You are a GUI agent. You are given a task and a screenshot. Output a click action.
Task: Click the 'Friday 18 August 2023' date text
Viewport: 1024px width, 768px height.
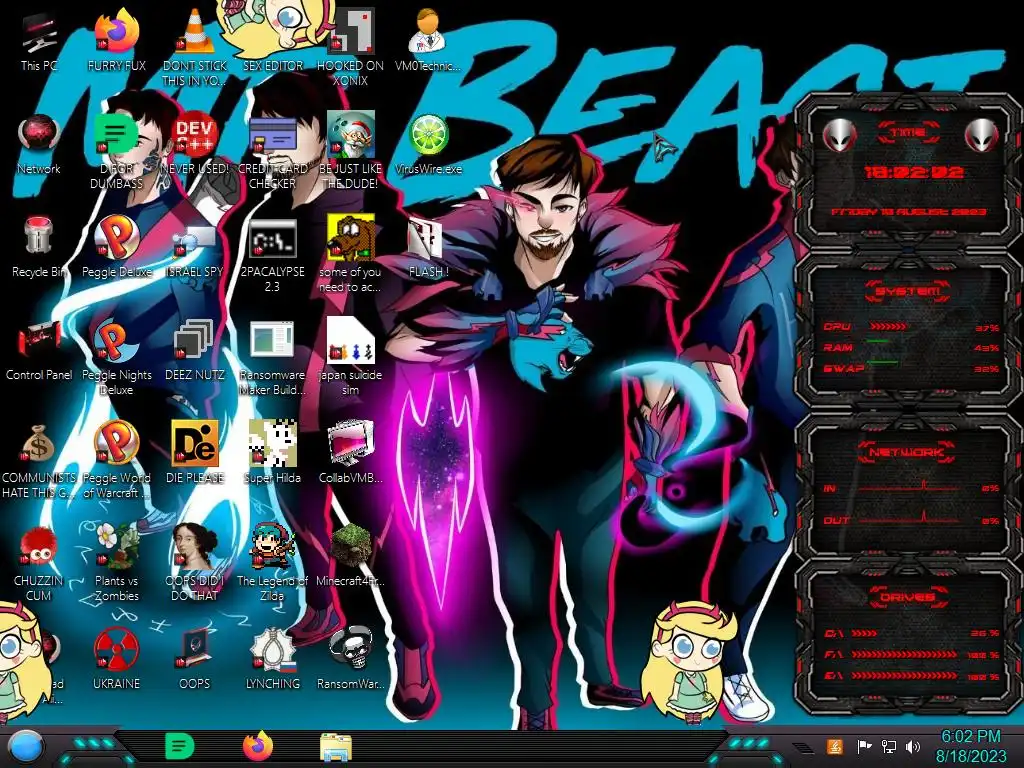pyautogui.click(x=908, y=212)
